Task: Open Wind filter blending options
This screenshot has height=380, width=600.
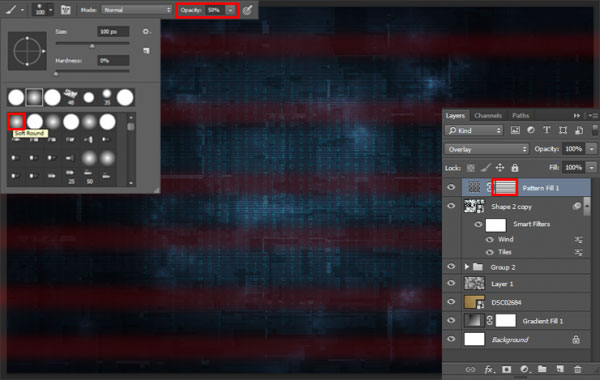Action: click(x=578, y=240)
